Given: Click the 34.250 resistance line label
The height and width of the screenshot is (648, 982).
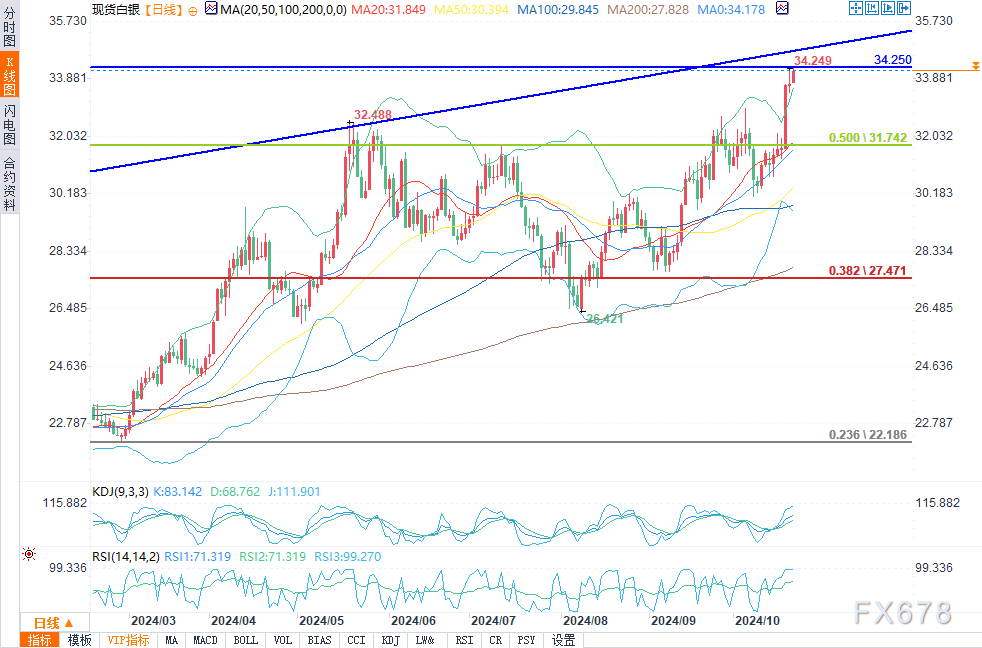Looking at the screenshot, I should [893, 59].
